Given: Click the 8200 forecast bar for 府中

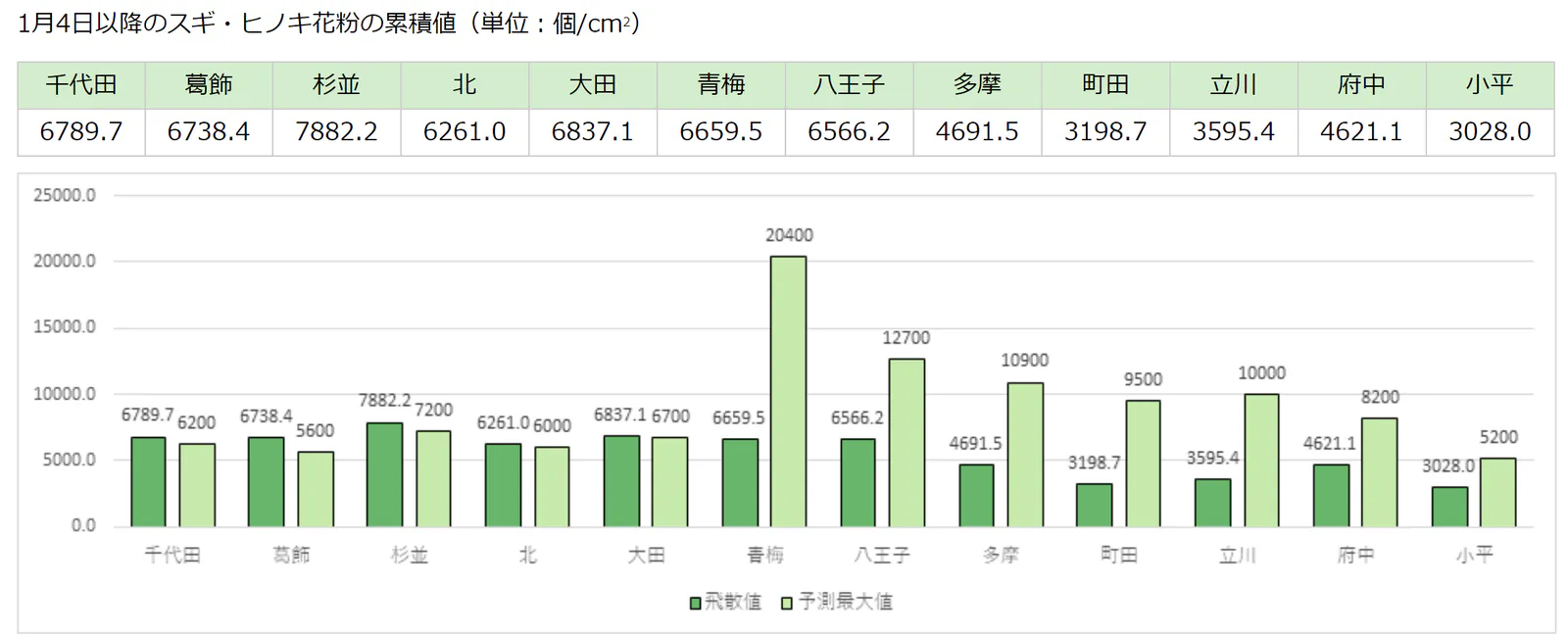Looking at the screenshot, I should [1380, 472].
